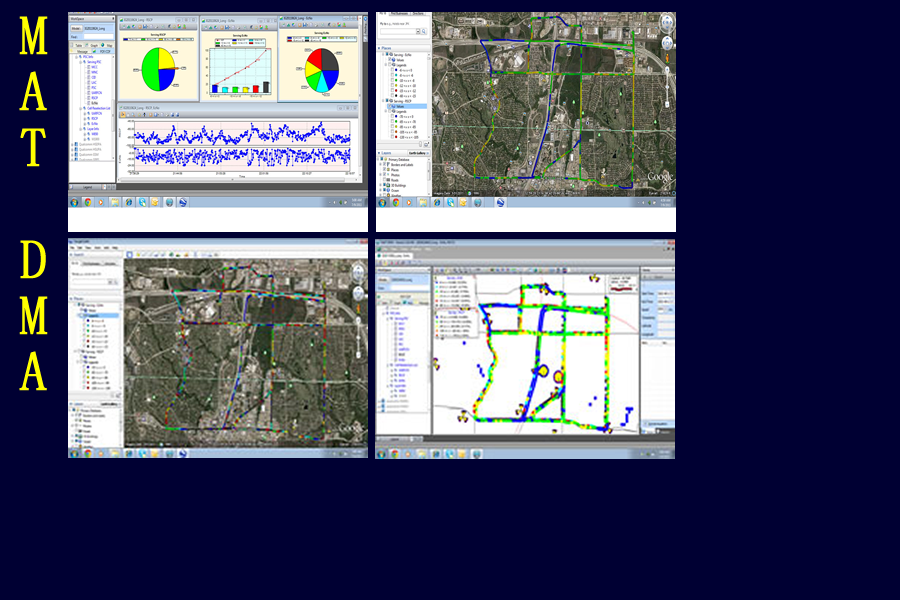The height and width of the screenshot is (600, 900).
Task: Open Windows Explorer folder in top-right taskbar
Action: (423, 202)
